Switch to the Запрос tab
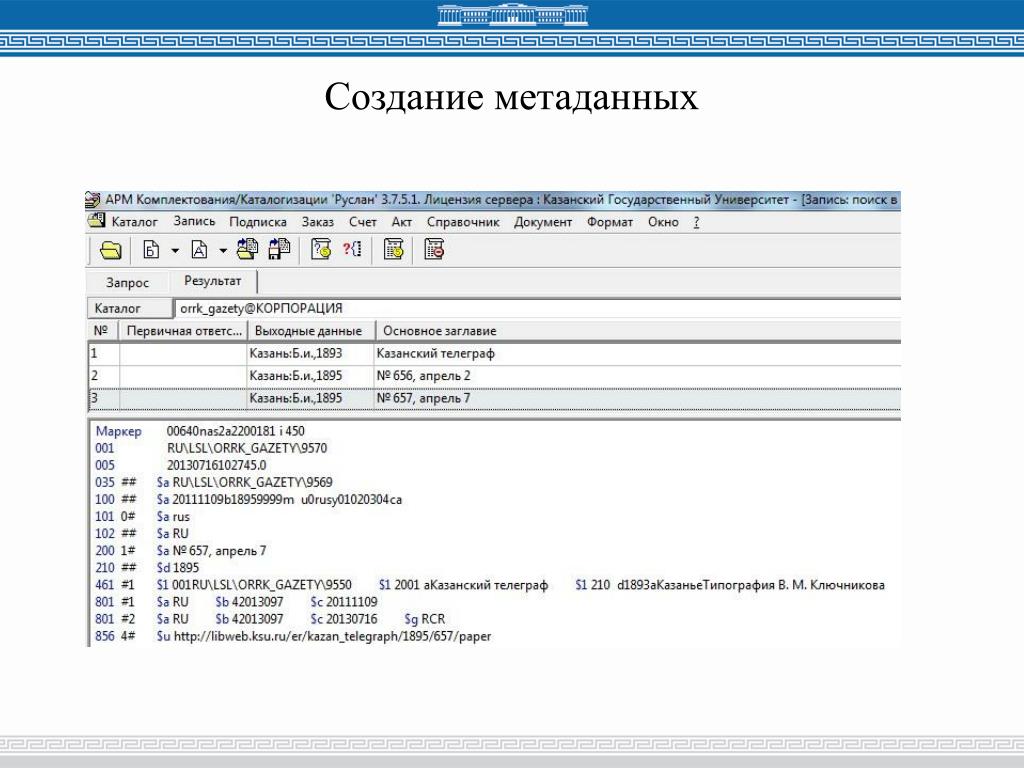 pyautogui.click(x=127, y=283)
